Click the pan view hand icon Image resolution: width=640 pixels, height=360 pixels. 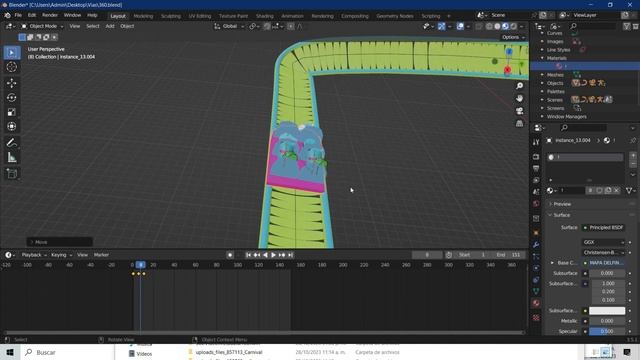(519, 98)
